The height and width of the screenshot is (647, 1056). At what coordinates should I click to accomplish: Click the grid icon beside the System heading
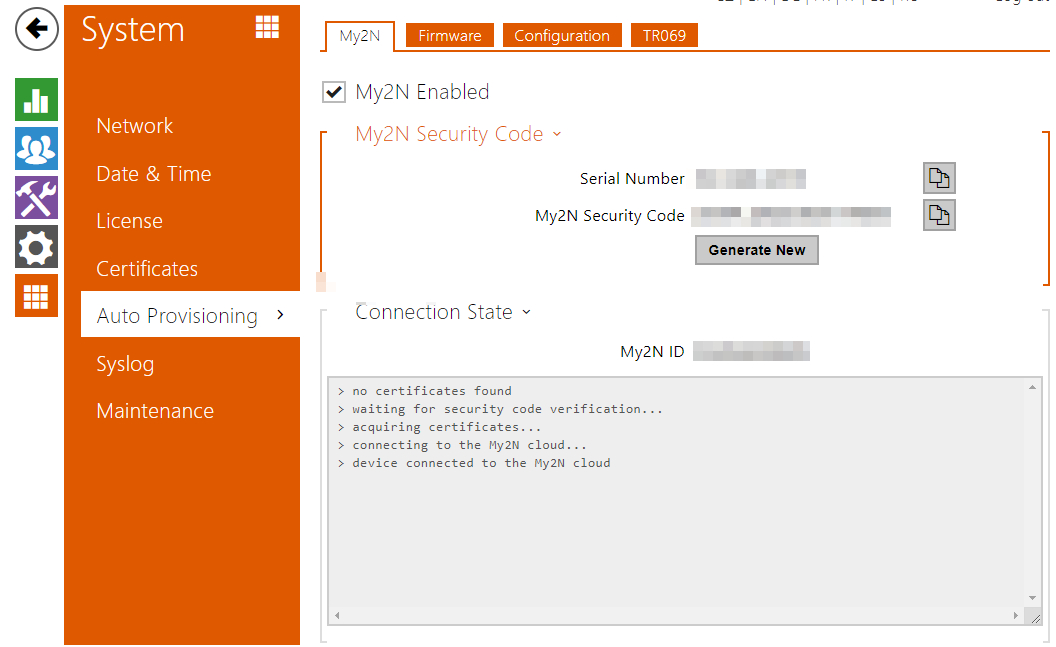(267, 27)
